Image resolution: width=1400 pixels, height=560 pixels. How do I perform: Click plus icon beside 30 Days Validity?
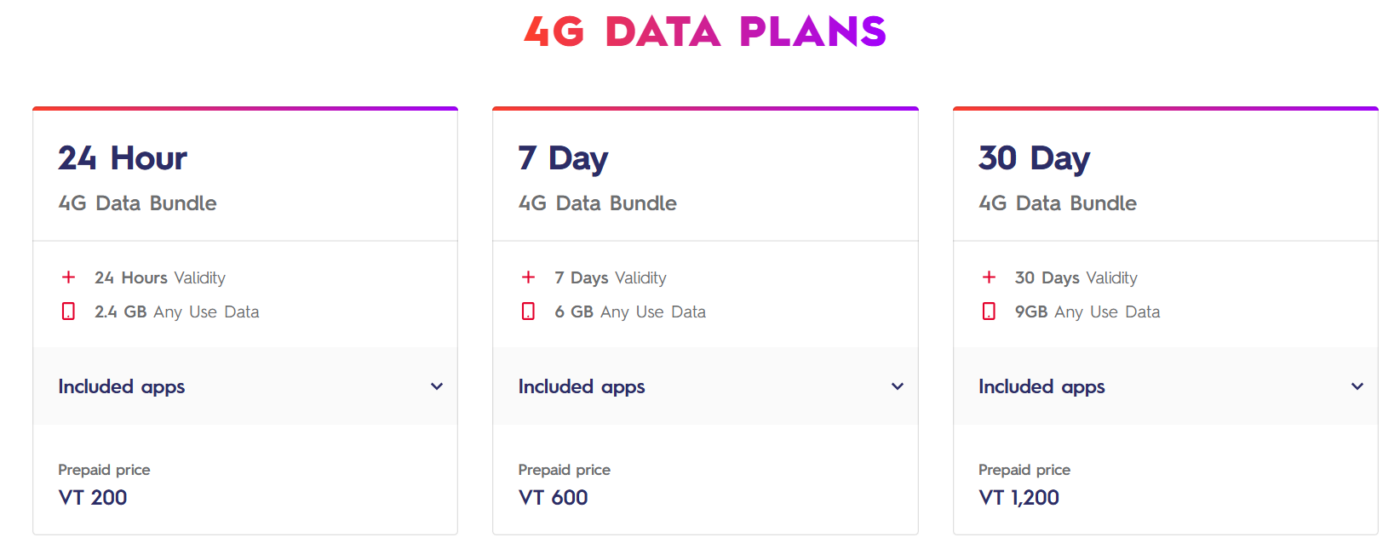tap(989, 278)
